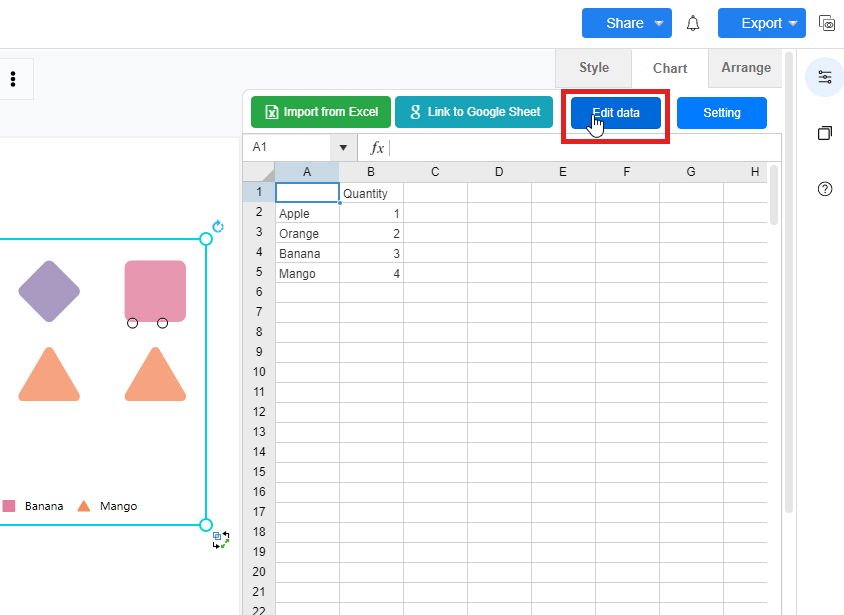Switch to the Arrange tab
This screenshot has width=844, height=615.
tap(746, 68)
